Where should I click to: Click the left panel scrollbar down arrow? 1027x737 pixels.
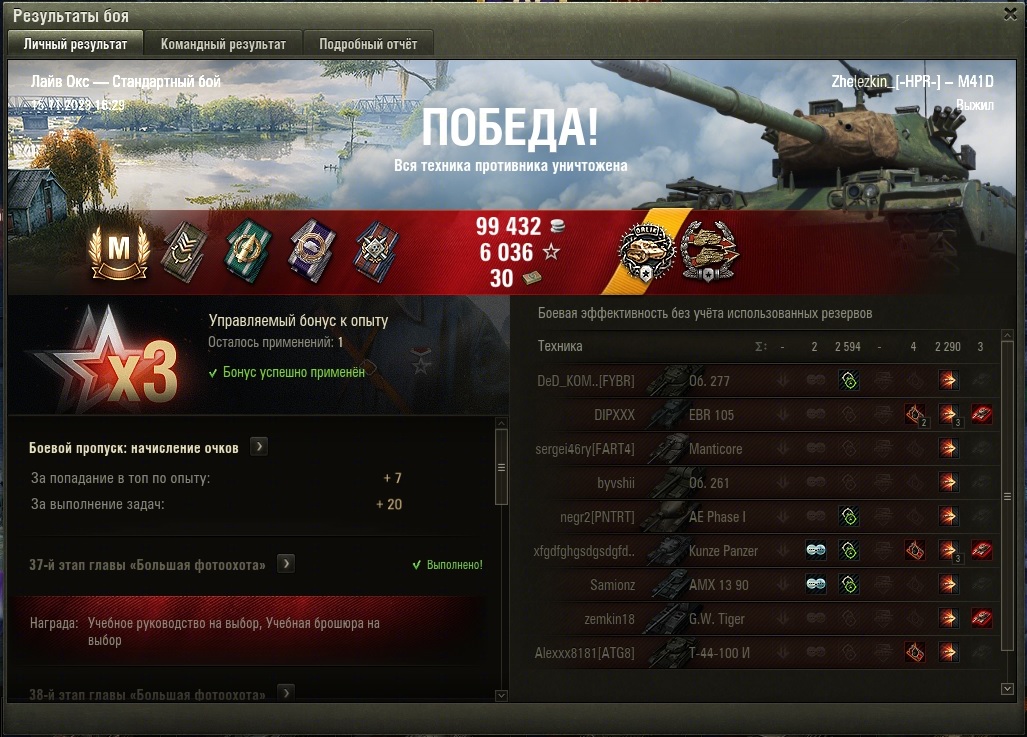pos(501,696)
